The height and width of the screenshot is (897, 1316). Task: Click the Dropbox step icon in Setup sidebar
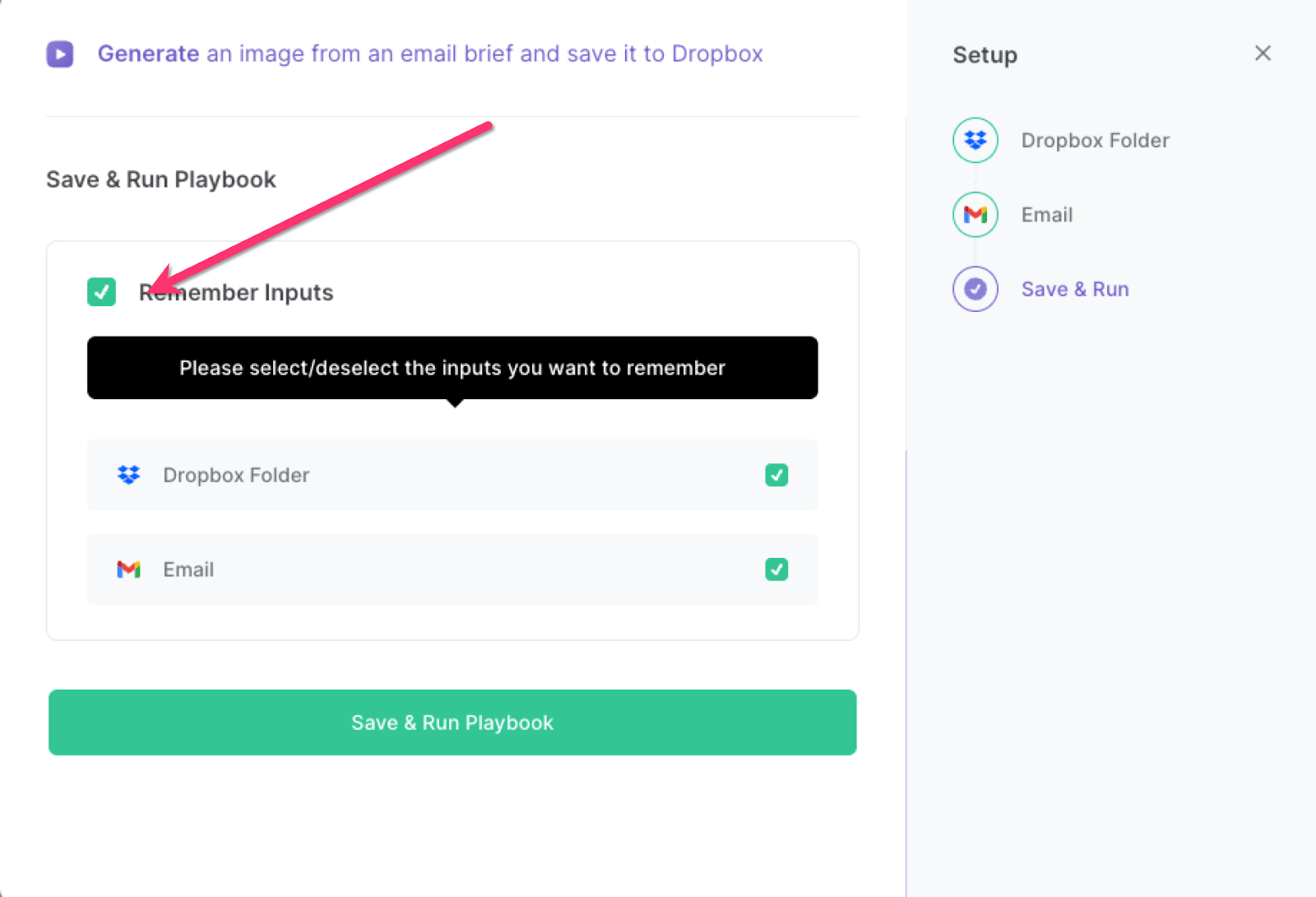(x=974, y=140)
